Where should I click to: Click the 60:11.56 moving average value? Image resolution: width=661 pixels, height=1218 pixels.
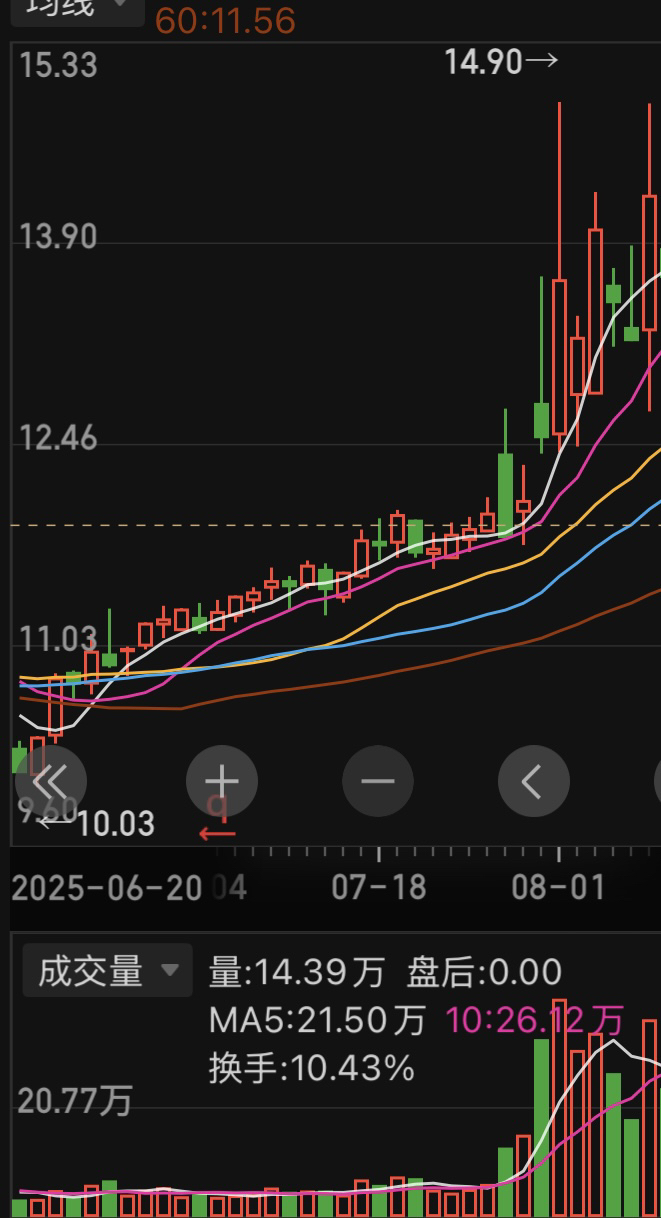pos(225,20)
